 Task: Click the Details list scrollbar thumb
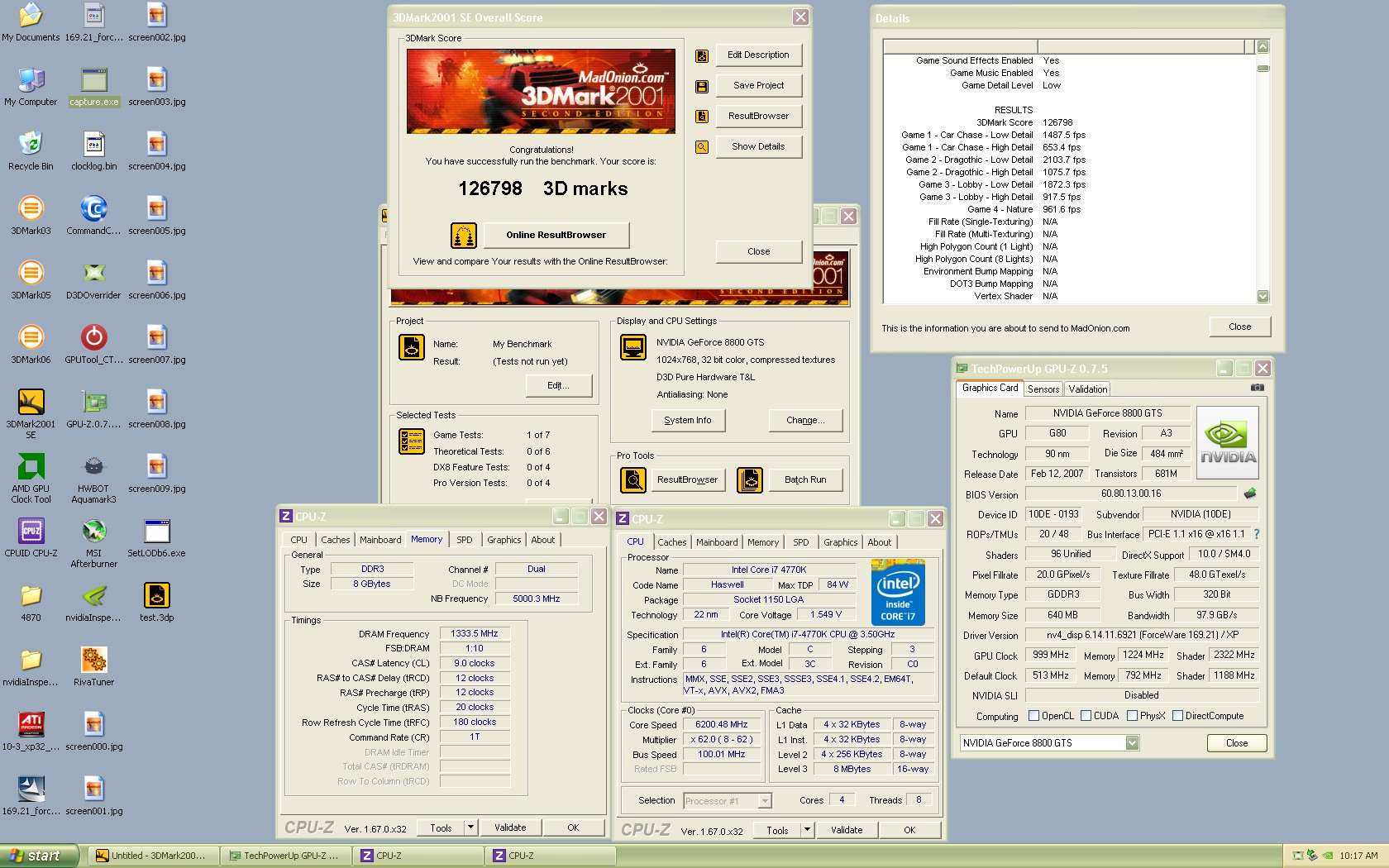pyautogui.click(x=1263, y=68)
